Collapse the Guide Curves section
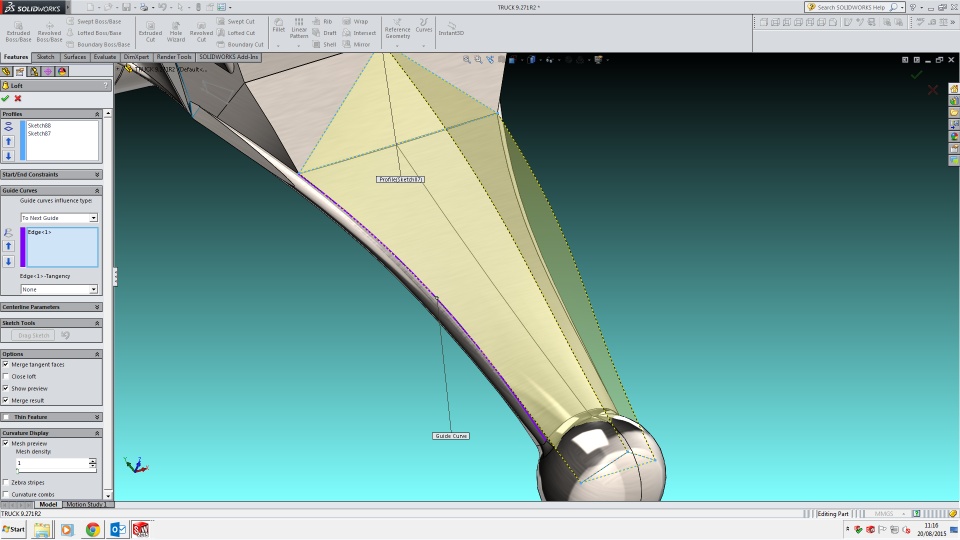The height and width of the screenshot is (540, 960). 97,190
